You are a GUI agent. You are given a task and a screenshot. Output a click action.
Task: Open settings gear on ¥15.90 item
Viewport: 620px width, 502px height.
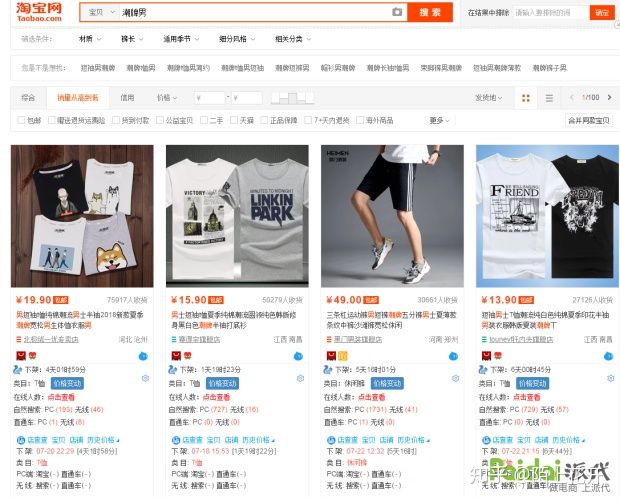300,378
